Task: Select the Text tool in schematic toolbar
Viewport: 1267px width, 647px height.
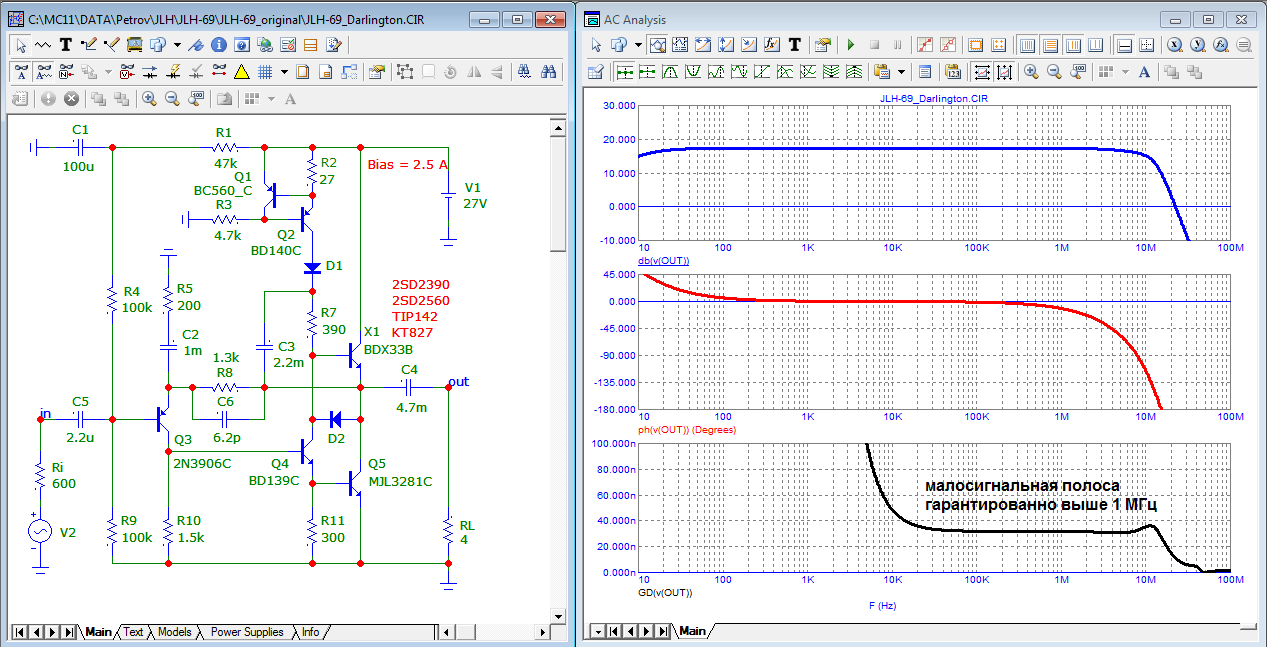Action: point(66,45)
